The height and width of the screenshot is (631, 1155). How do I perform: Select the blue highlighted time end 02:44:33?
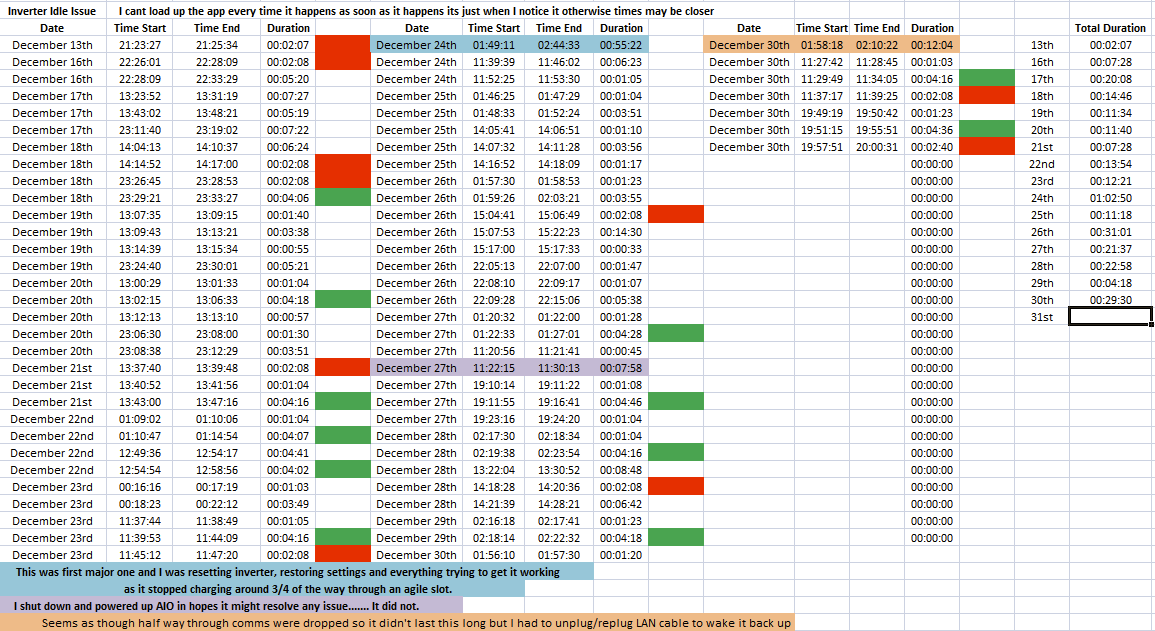tap(558, 45)
